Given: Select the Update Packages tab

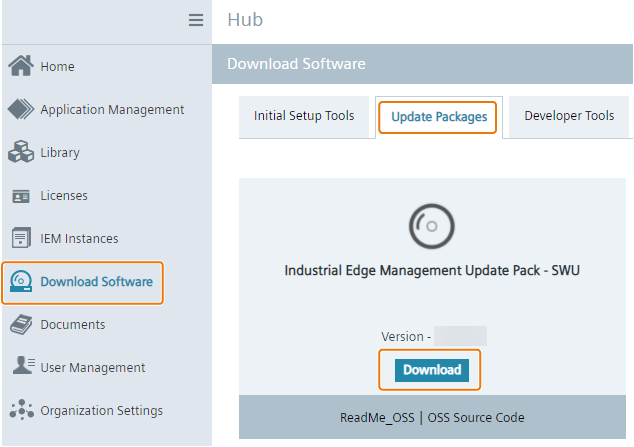Looking at the screenshot, I should pyautogui.click(x=438, y=117).
